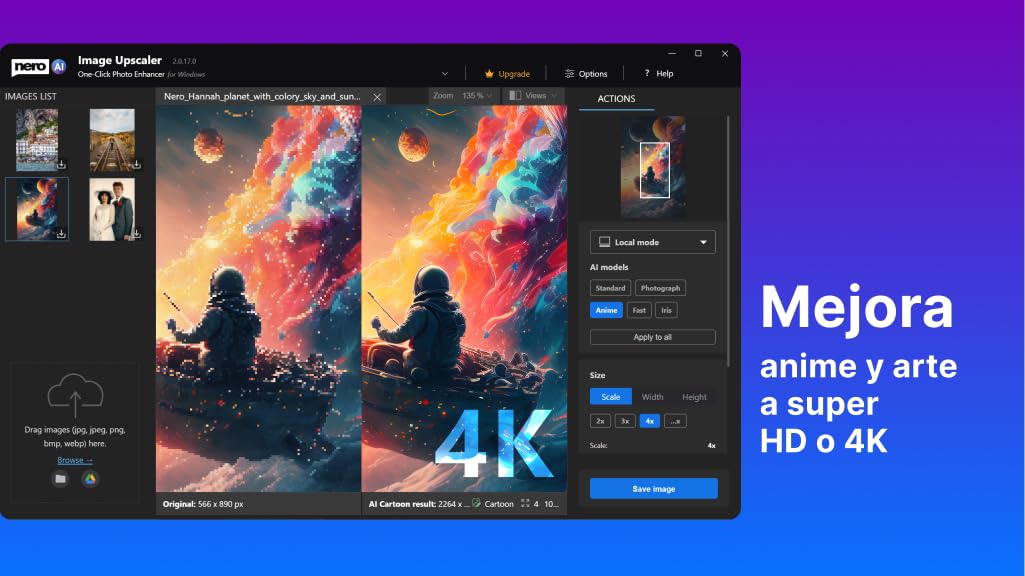Click the navigator preview thumbnail
The height and width of the screenshot is (576, 1025).
click(653, 167)
